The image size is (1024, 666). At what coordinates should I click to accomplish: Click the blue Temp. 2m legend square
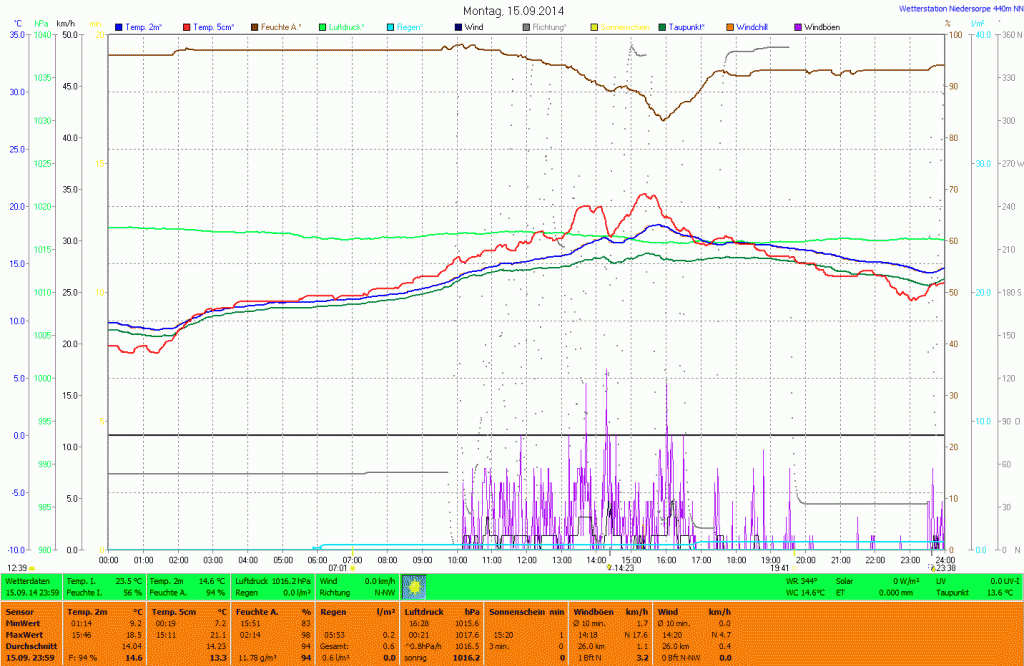pos(120,25)
